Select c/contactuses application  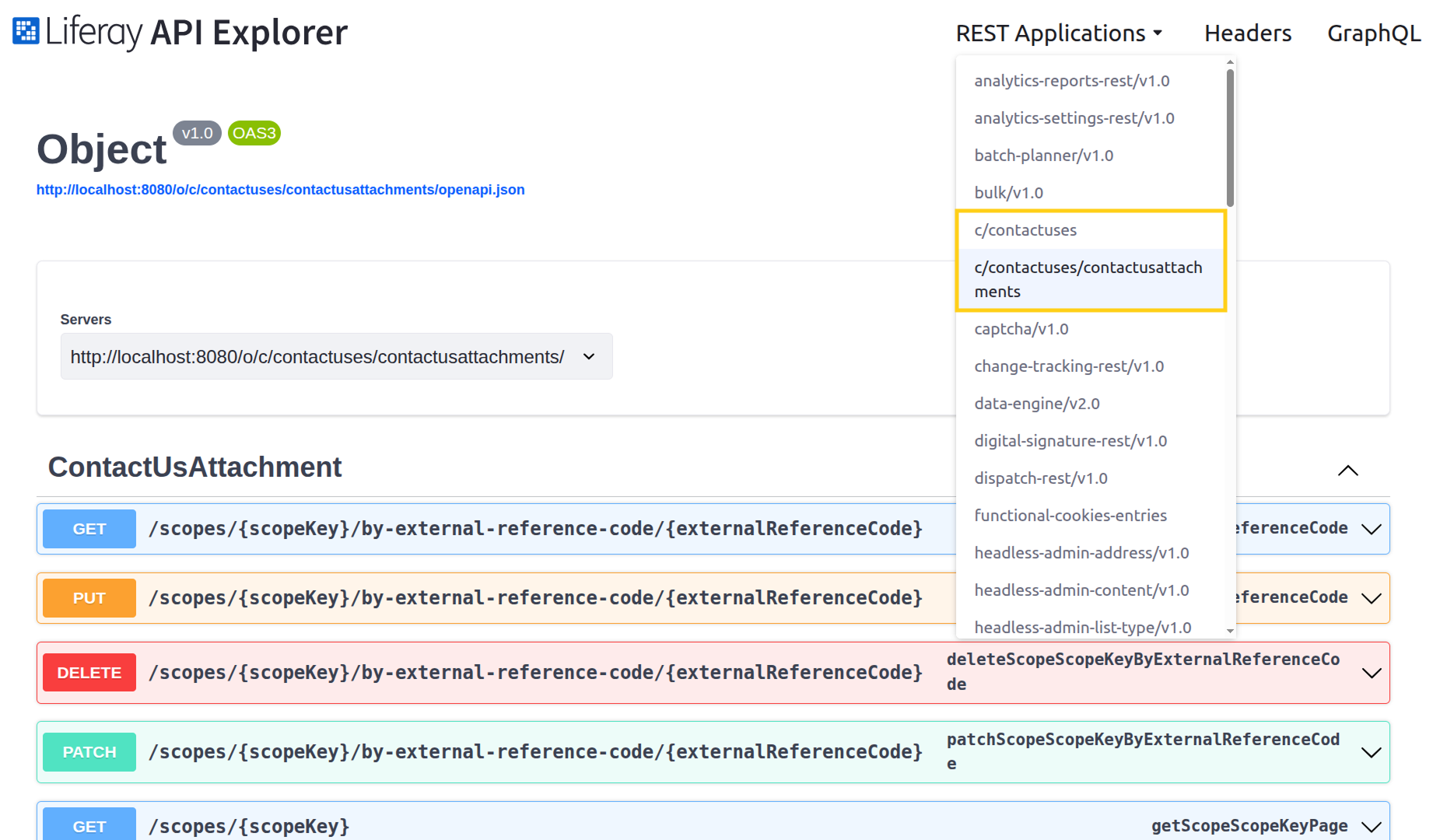1090,230
